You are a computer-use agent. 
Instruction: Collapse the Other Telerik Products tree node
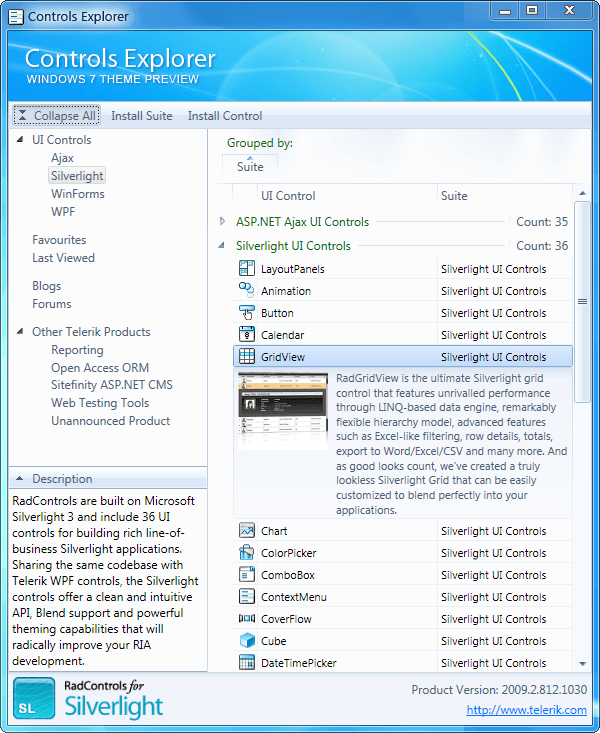(x=20, y=331)
